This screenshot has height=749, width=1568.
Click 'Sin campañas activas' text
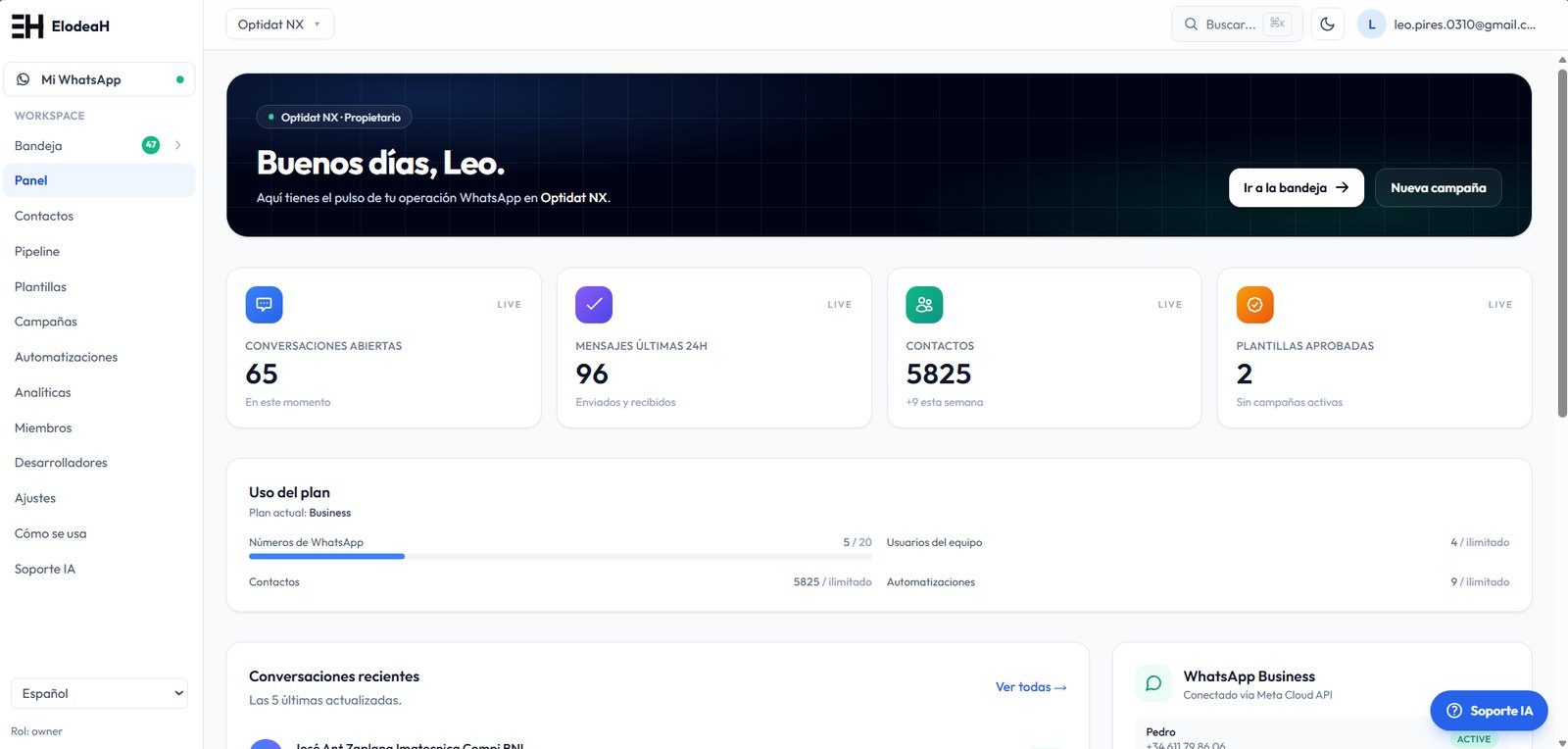(1290, 402)
